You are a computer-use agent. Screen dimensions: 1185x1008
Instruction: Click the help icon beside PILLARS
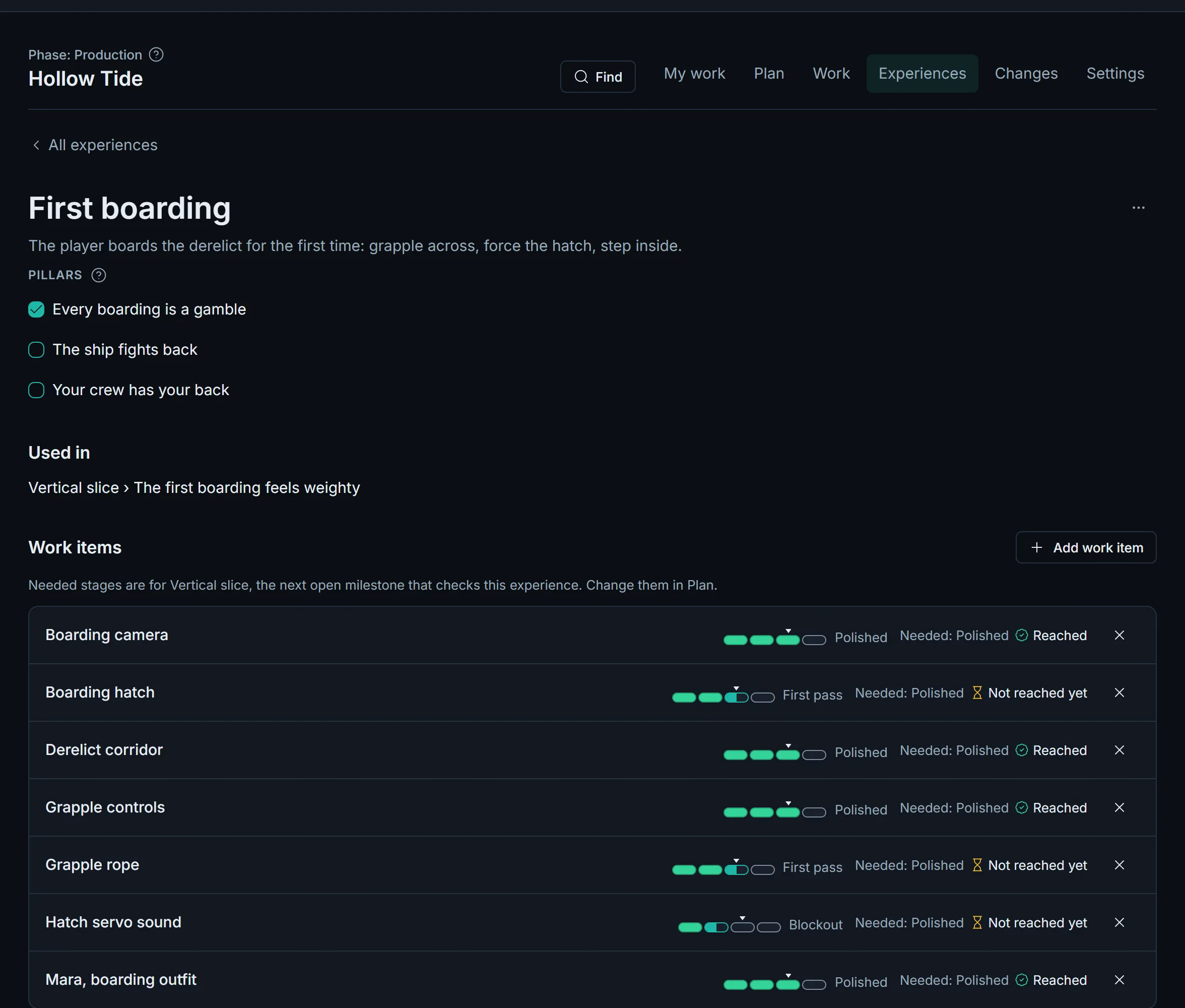tap(99, 275)
